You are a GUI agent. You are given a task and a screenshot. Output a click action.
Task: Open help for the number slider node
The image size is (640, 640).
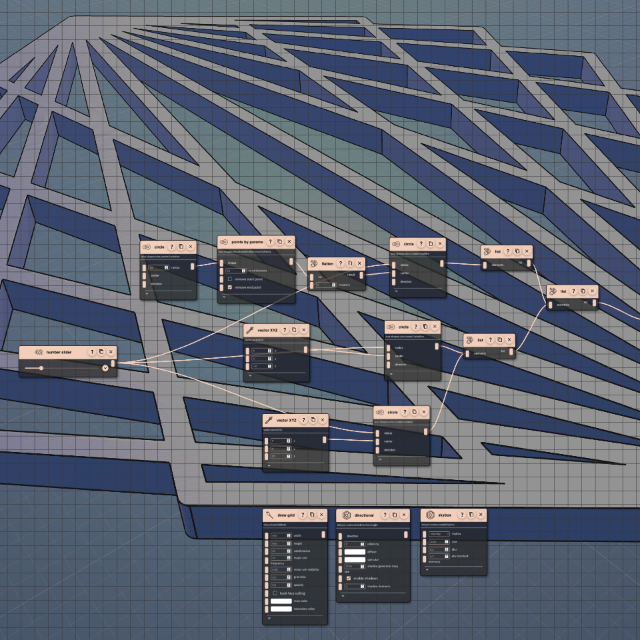click(x=92, y=352)
